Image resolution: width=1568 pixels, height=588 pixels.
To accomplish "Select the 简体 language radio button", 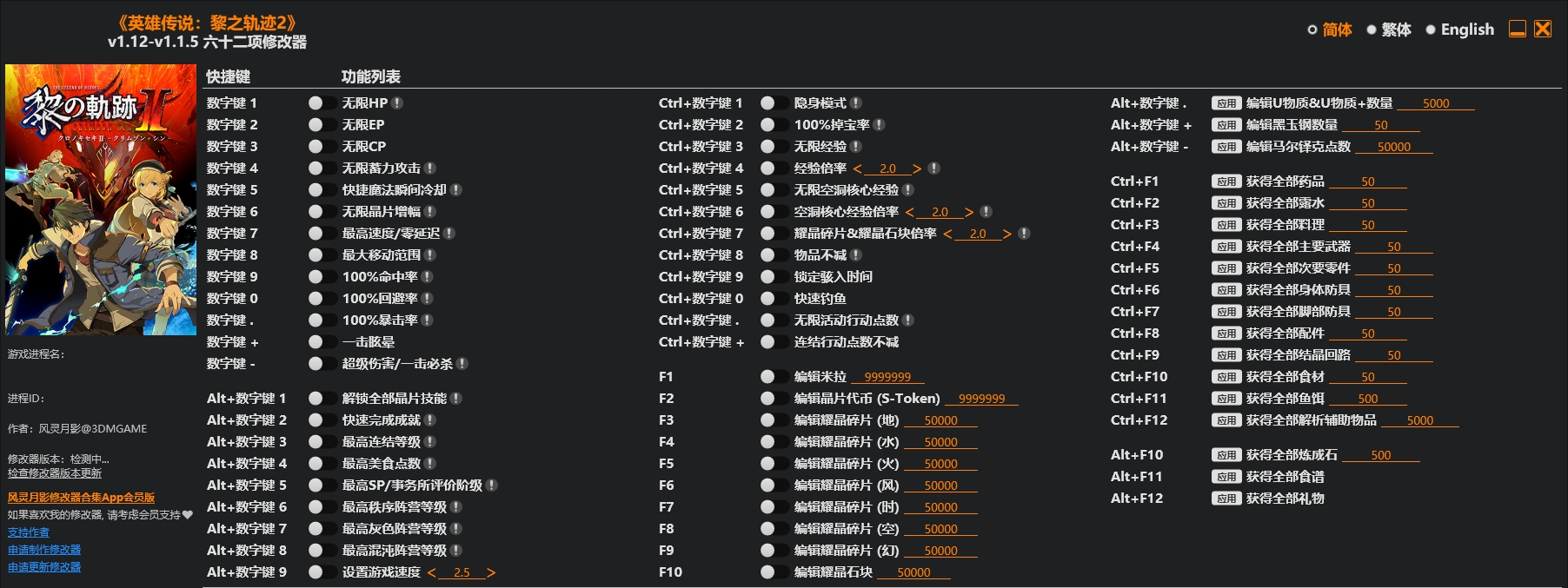I will point(1312,30).
